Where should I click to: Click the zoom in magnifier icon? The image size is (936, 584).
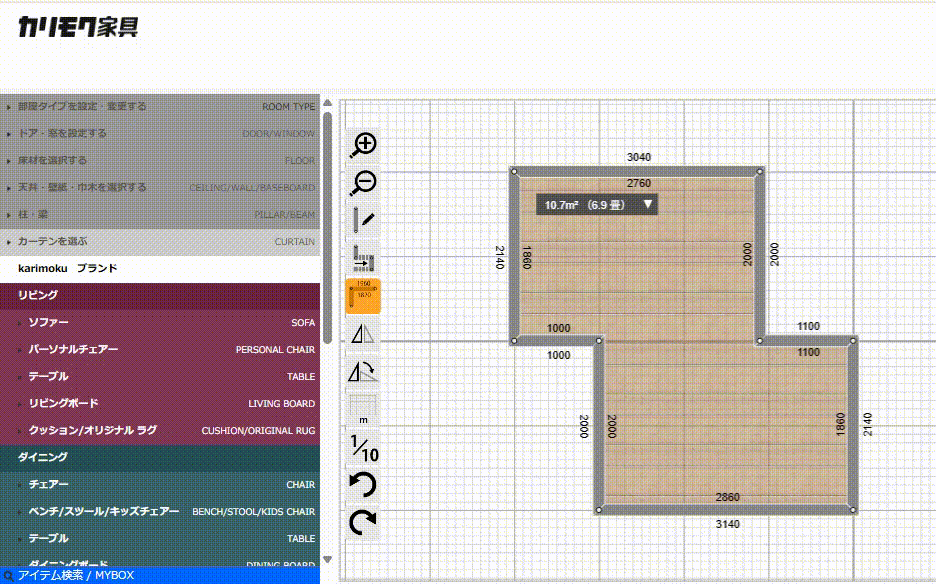(364, 144)
